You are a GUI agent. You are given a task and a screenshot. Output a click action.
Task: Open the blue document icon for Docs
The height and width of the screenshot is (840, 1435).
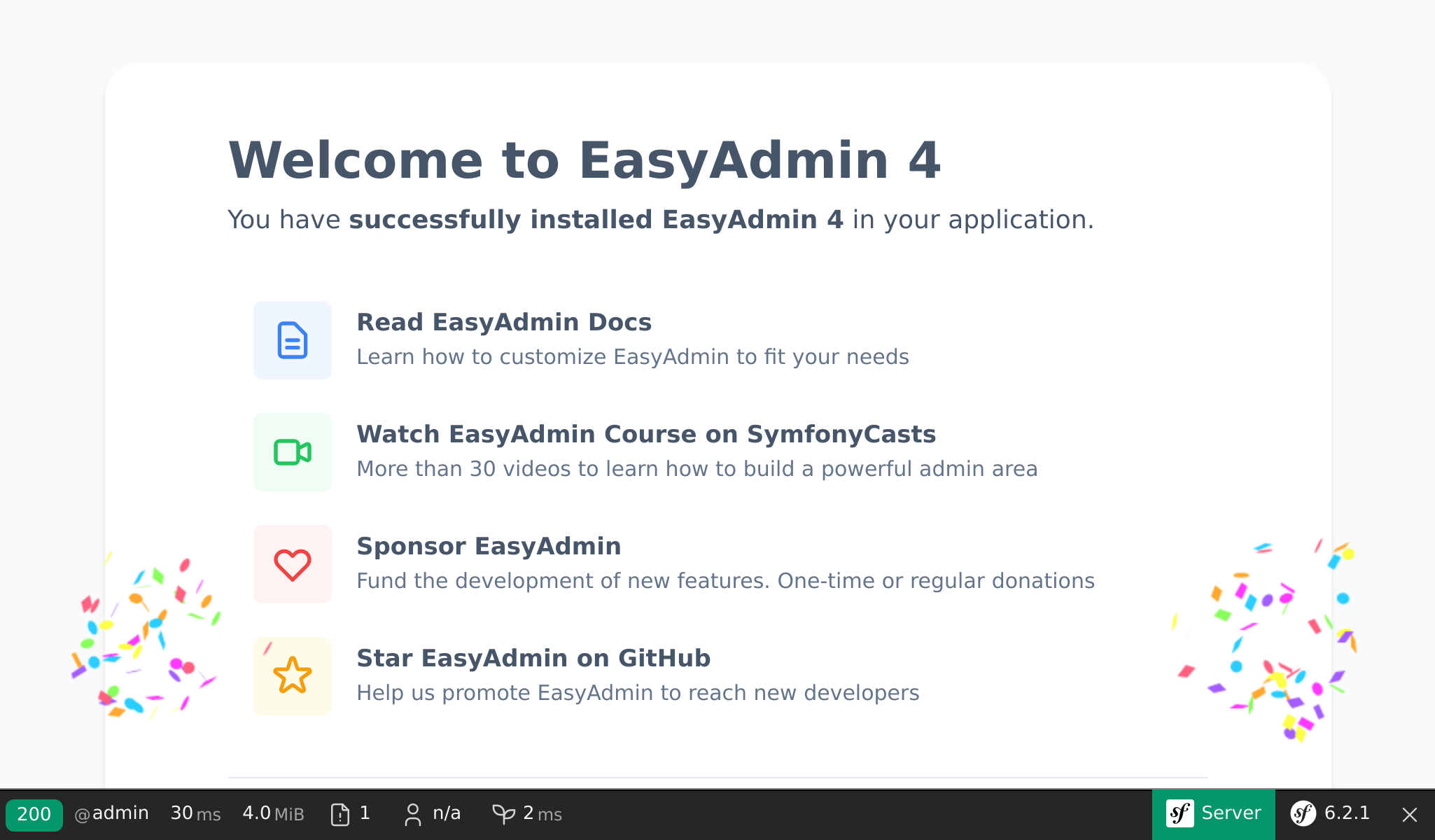pyautogui.click(x=293, y=340)
